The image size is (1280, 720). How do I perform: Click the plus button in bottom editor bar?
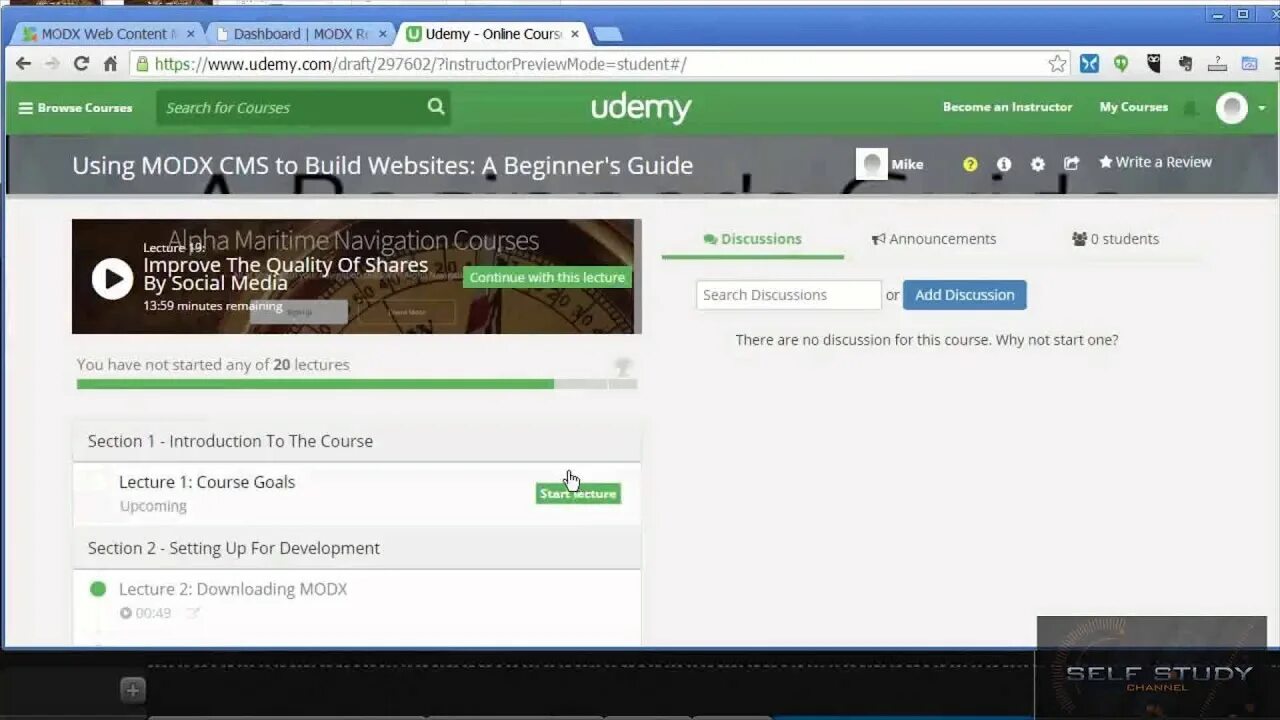pyautogui.click(x=133, y=690)
